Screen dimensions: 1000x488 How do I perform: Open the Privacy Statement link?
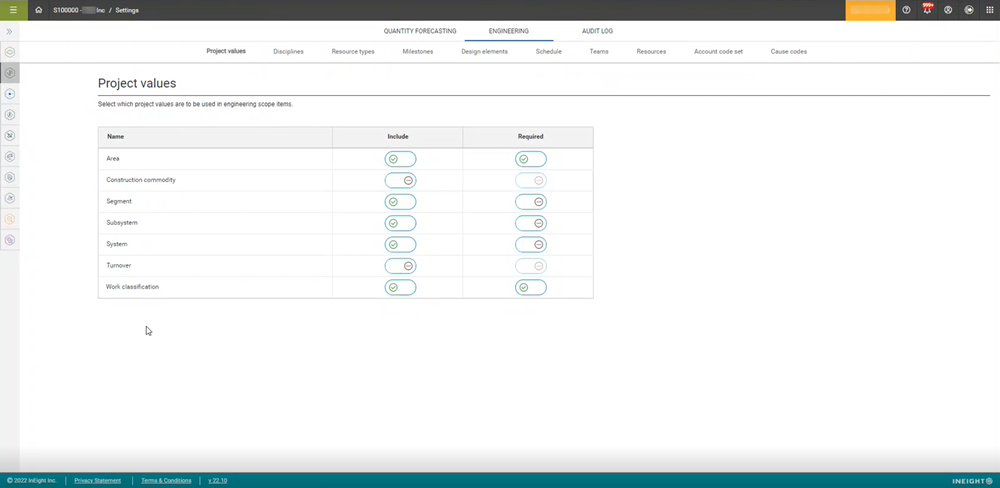pos(97,480)
